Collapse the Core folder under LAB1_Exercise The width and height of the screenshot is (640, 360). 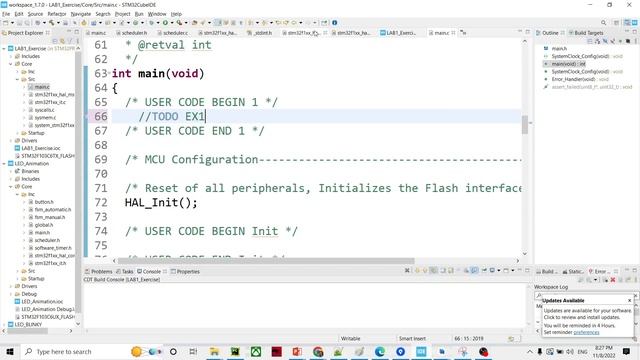pos(11,64)
